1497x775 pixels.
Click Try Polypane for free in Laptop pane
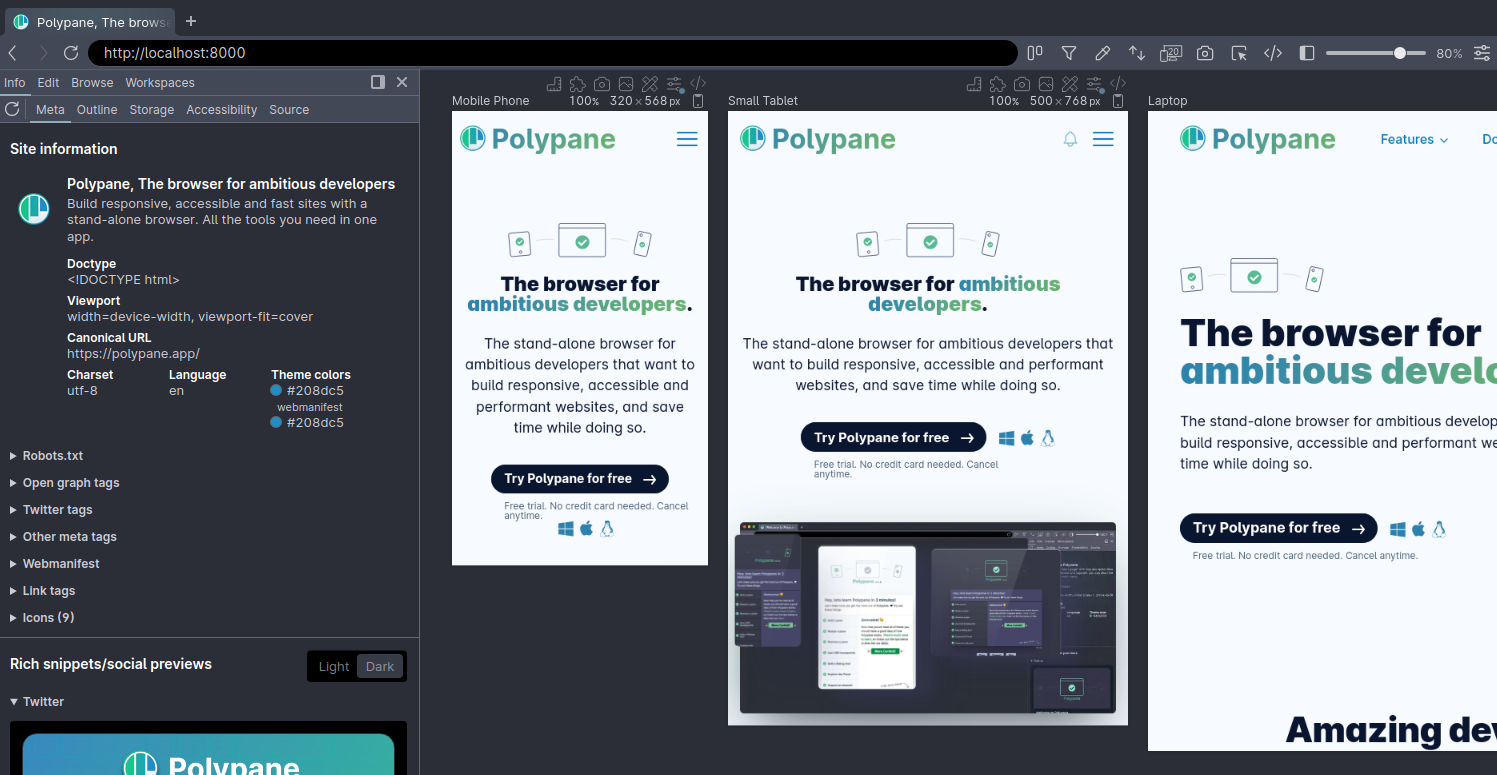(x=1278, y=528)
